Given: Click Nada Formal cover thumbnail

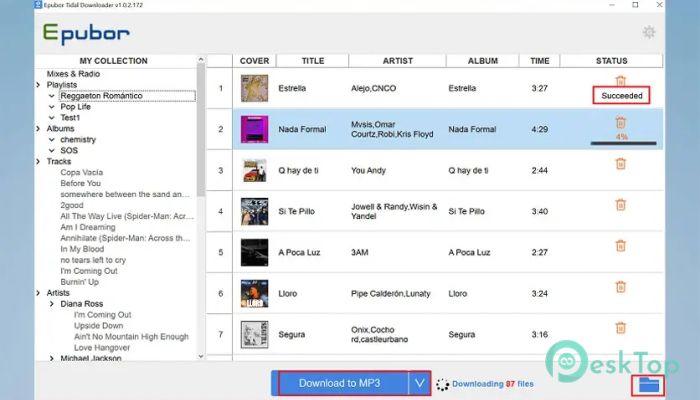Looking at the screenshot, I should coord(254,129).
